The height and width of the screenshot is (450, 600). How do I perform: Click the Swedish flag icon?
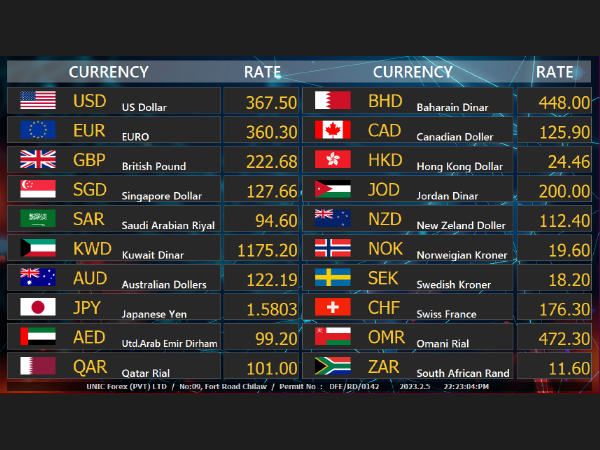coord(333,277)
